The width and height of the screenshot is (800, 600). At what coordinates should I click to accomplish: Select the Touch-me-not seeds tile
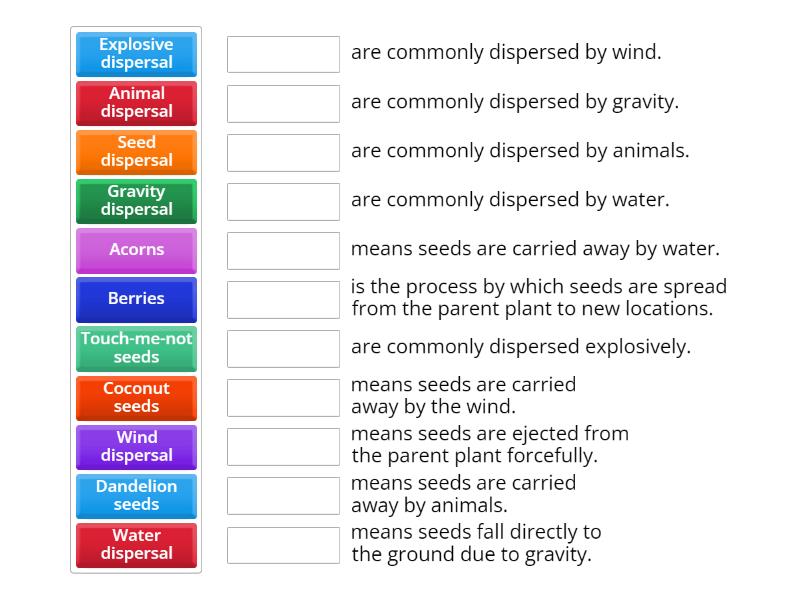tap(136, 348)
